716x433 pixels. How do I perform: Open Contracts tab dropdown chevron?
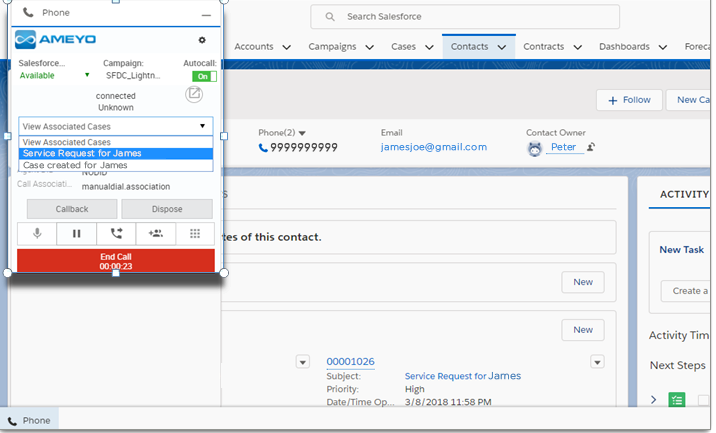coord(578,47)
